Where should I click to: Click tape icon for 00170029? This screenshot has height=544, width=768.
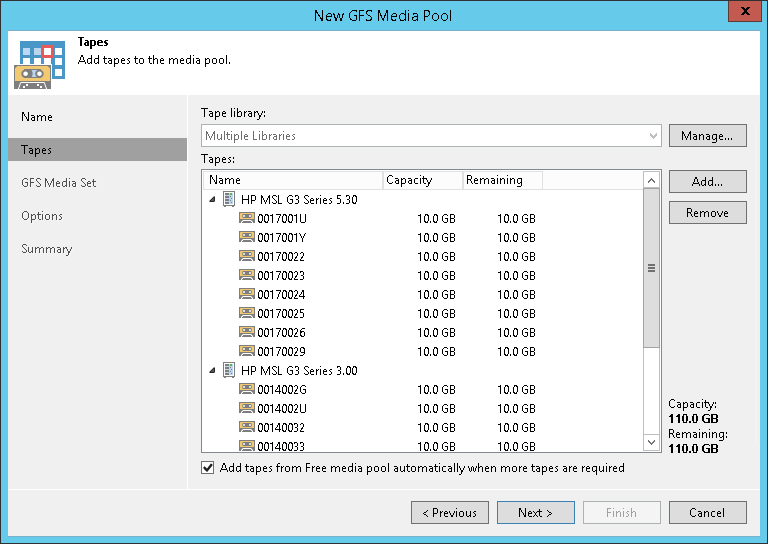click(x=247, y=352)
